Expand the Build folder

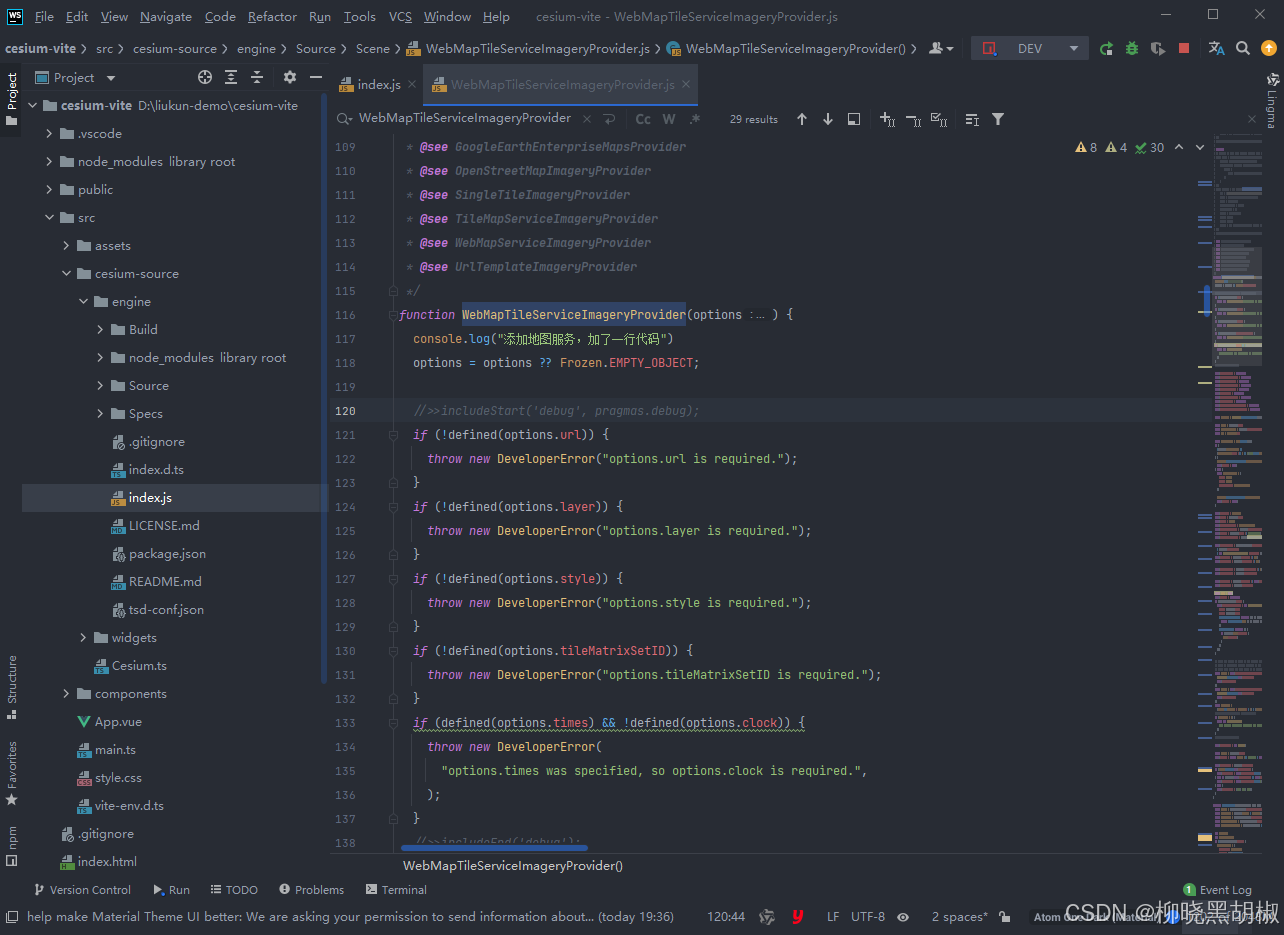[101, 329]
